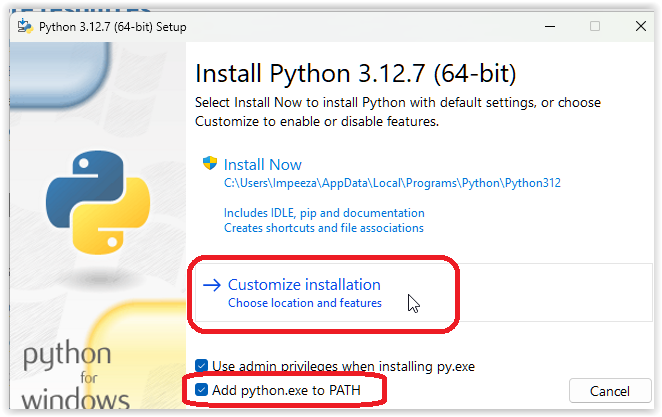Close the Python Setup window
This screenshot has height=417, width=662.
pyautogui.click(x=640, y=27)
